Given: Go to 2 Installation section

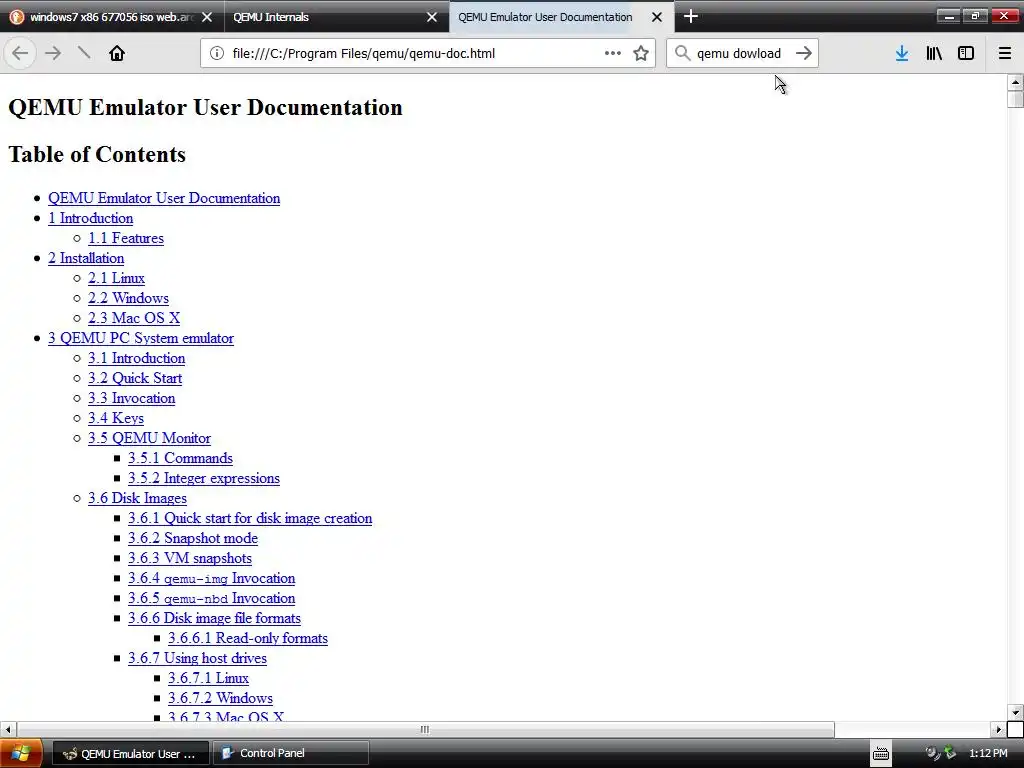Looking at the screenshot, I should (x=86, y=258).
